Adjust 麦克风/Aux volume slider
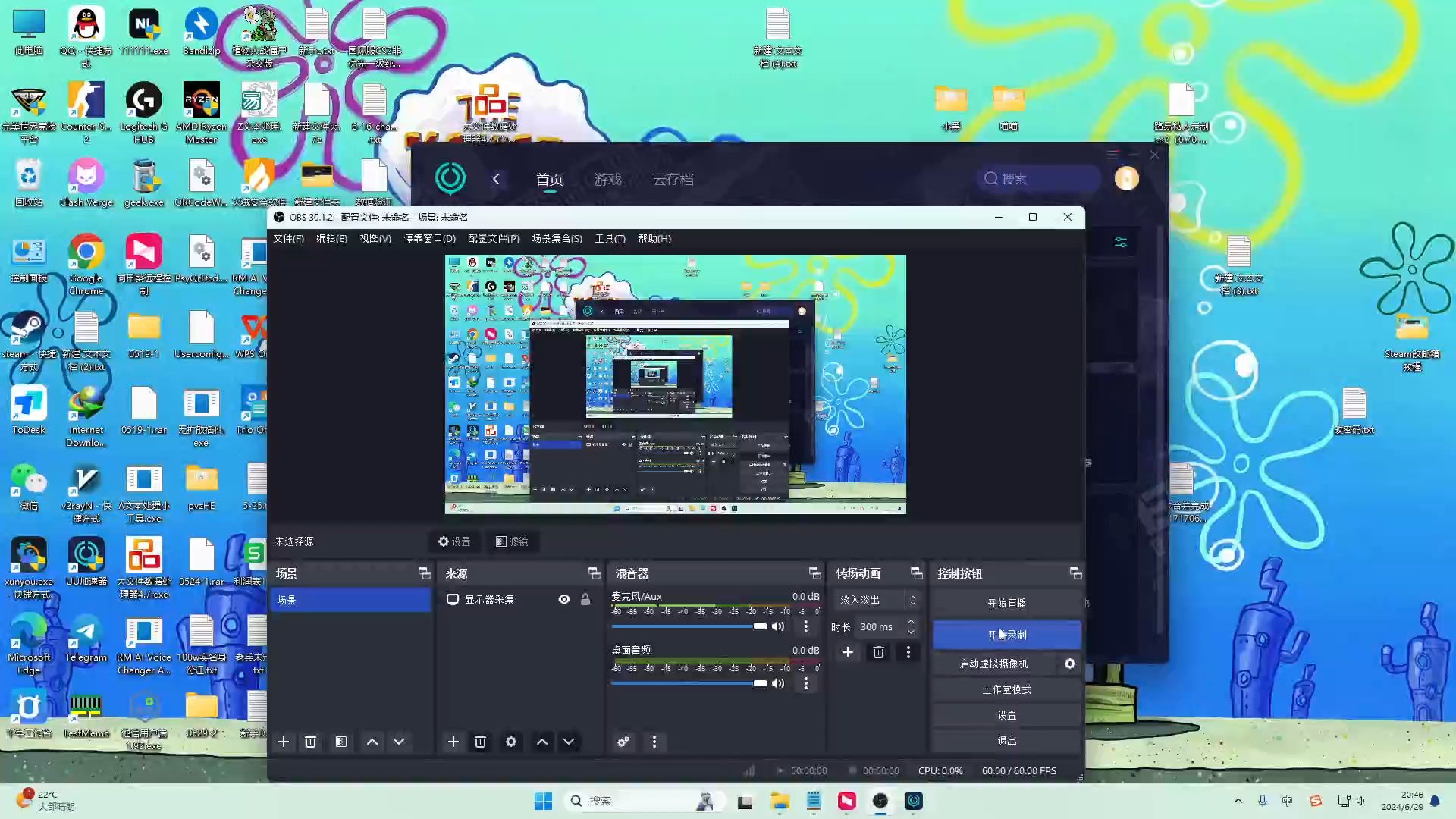Viewport: 1456px width, 819px height. click(x=689, y=626)
